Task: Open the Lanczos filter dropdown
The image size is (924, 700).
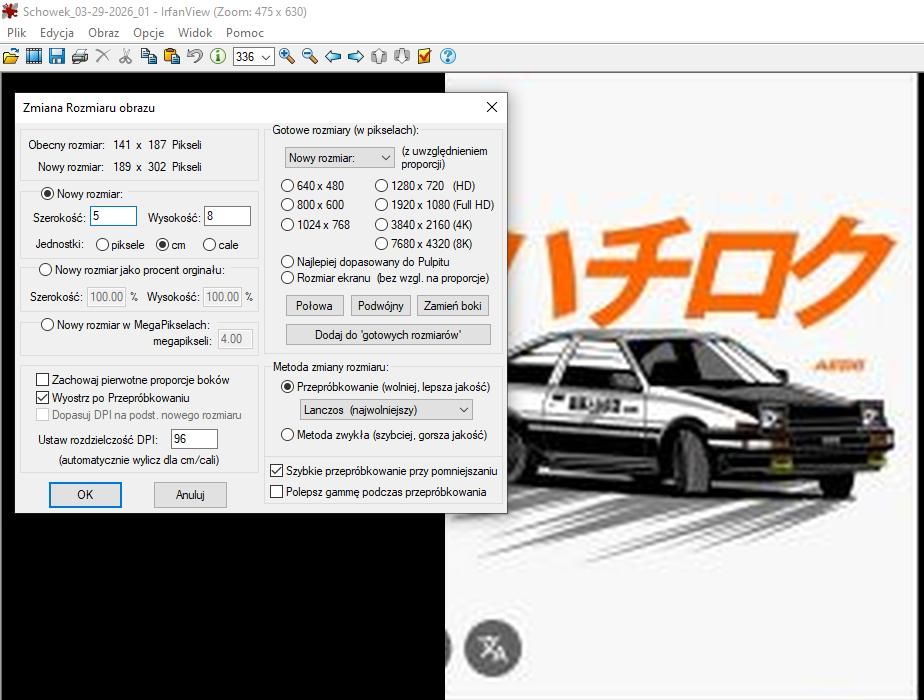Action: pos(386,410)
